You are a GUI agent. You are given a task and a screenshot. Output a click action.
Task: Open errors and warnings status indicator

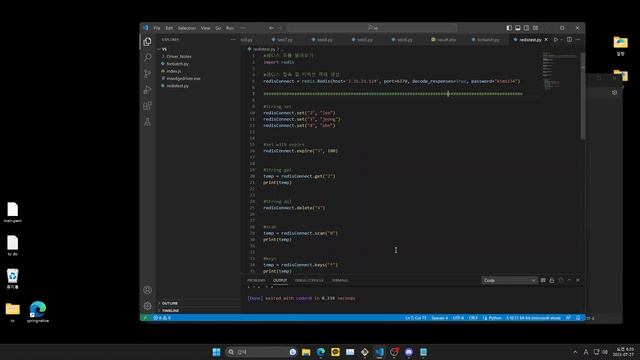[162, 318]
